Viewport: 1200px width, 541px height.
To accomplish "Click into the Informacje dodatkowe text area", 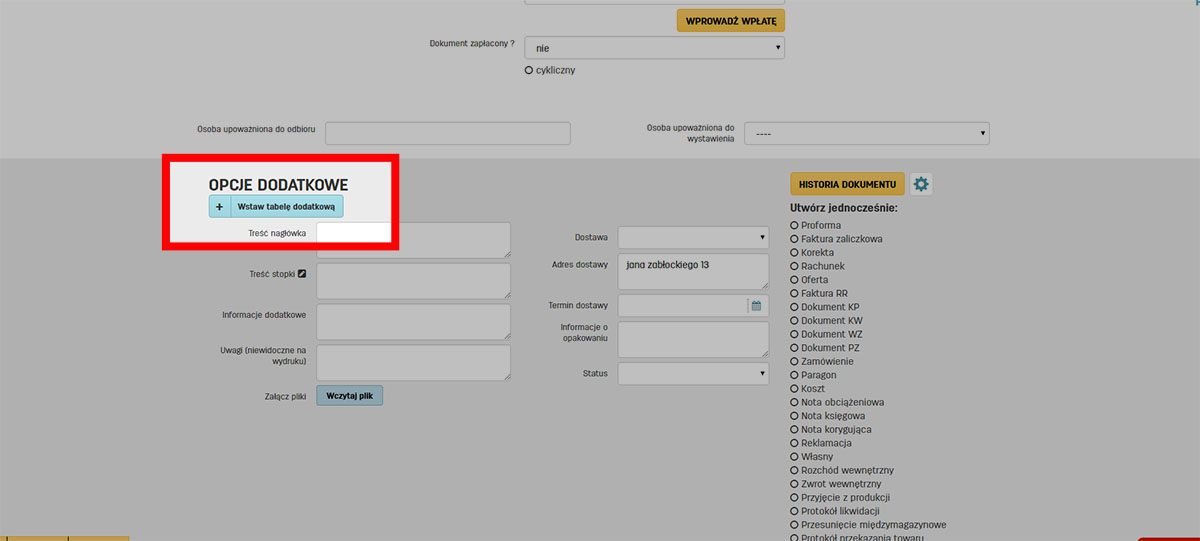I will [413, 322].
